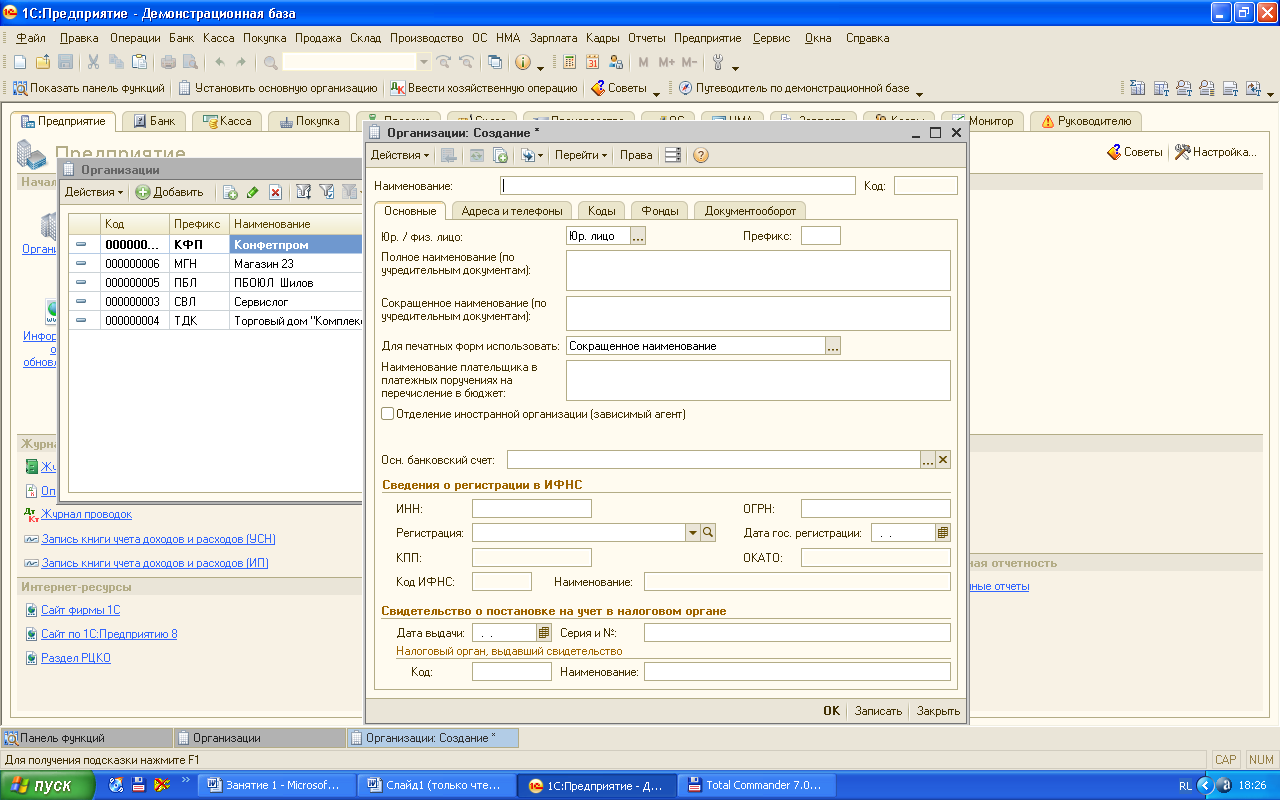Click Add copy icon in Организации list
This screenshot has height=800, width=1280.
230,192
